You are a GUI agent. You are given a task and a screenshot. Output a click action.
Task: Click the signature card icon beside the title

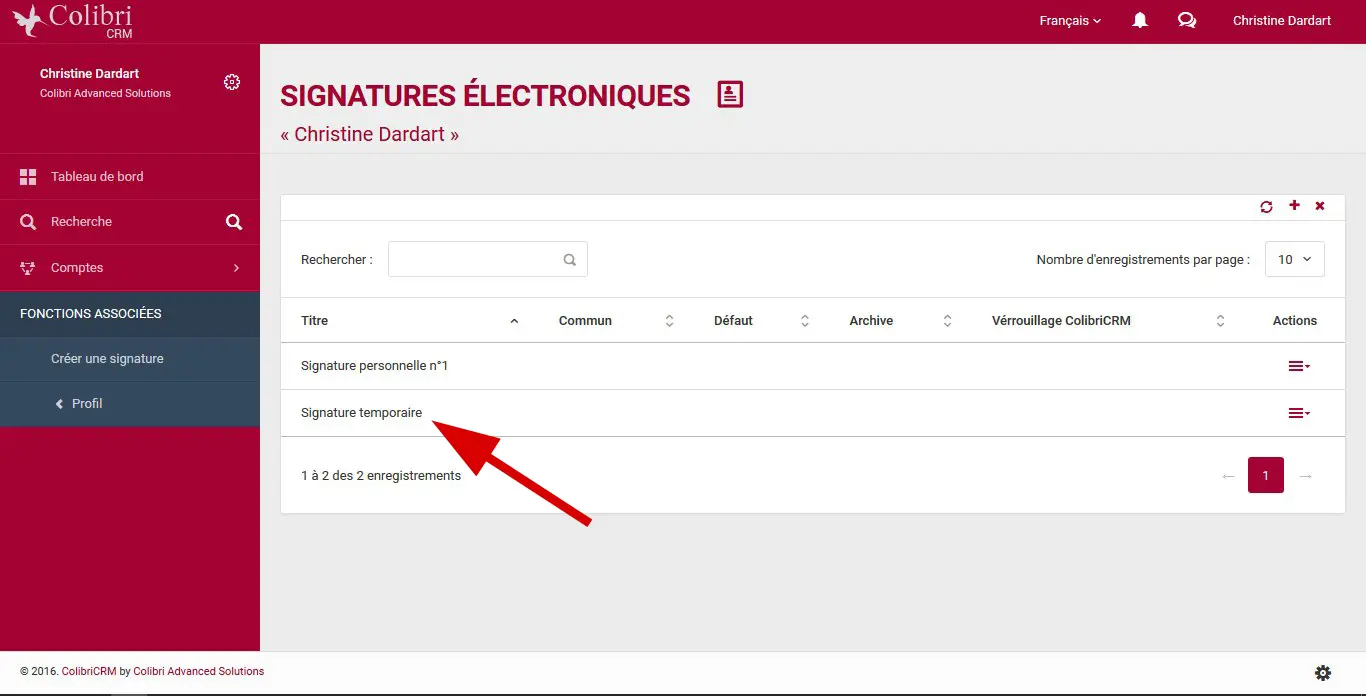(x=731, y=95)
